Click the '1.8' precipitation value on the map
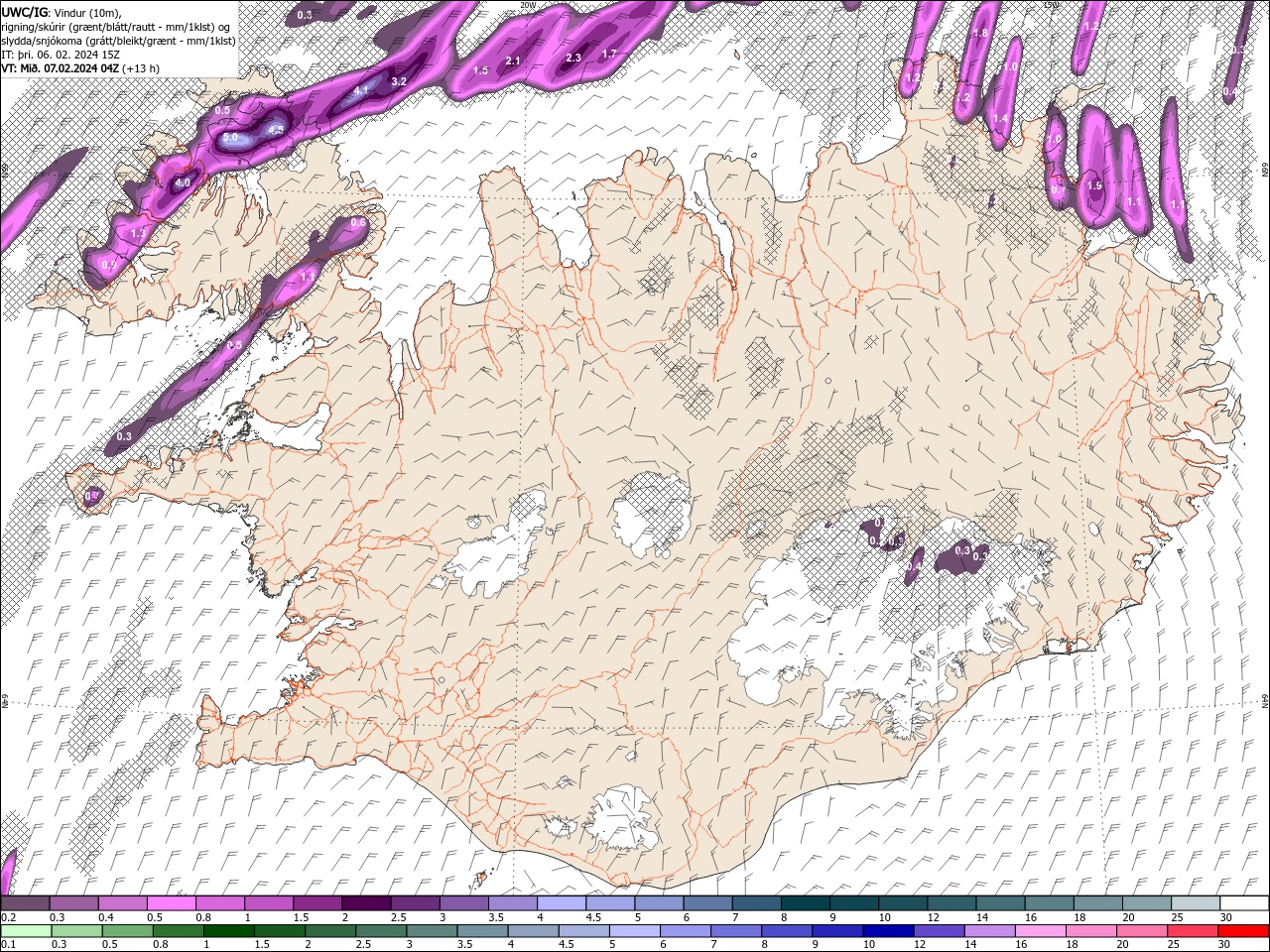The height and width of the screenshot is (952, 1270). [x=980, y=33]
